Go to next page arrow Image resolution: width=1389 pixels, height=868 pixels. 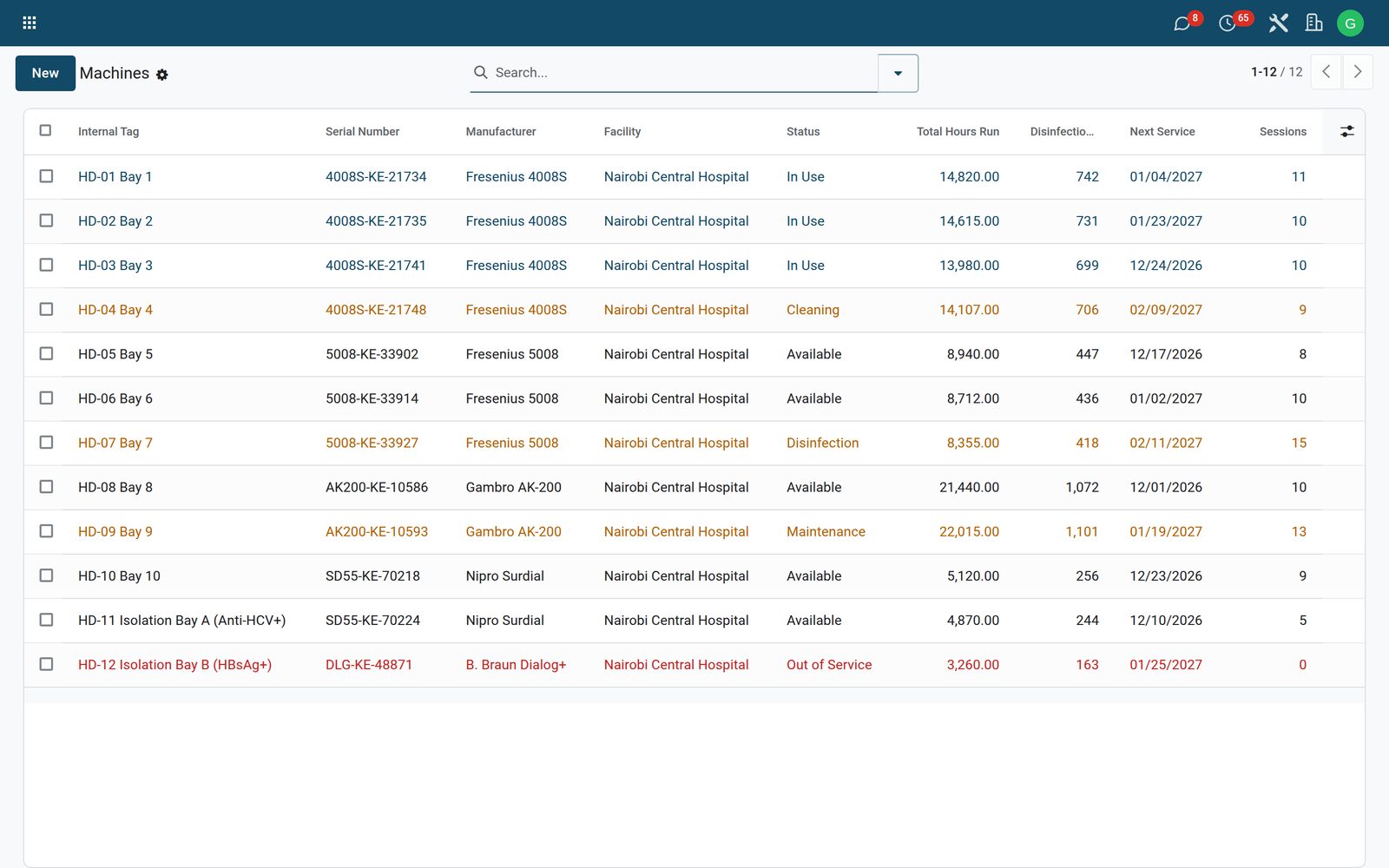coord(1358,72)
